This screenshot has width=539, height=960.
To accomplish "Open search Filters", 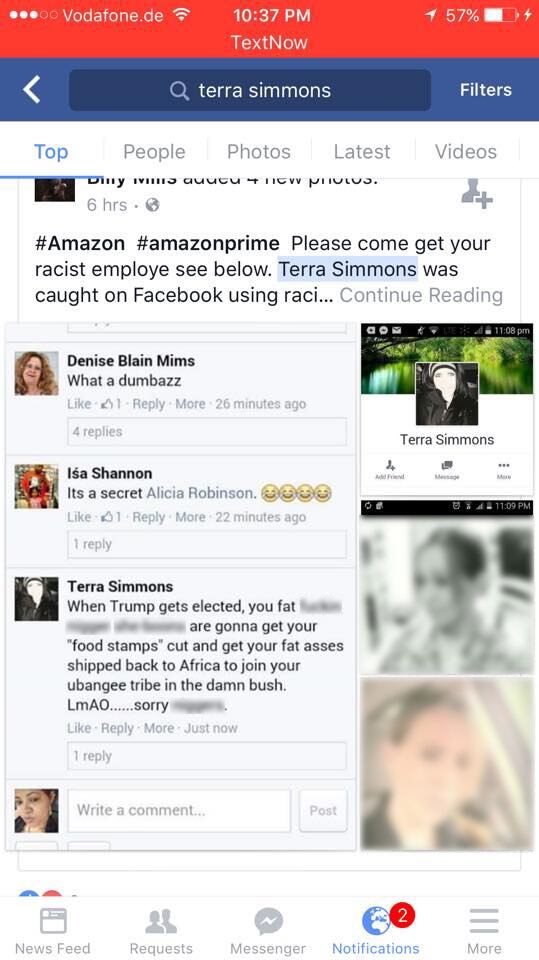I will 486,90.
